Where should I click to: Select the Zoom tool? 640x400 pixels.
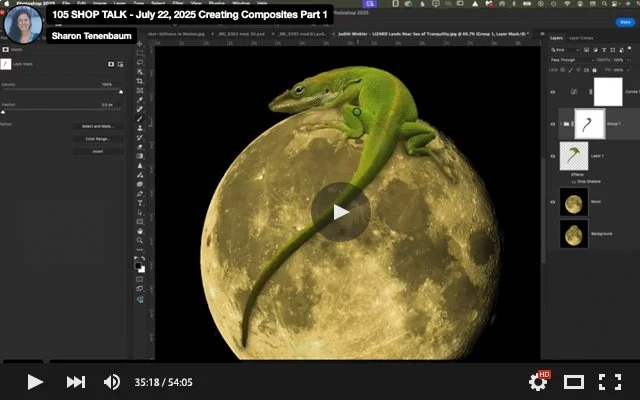140,241
